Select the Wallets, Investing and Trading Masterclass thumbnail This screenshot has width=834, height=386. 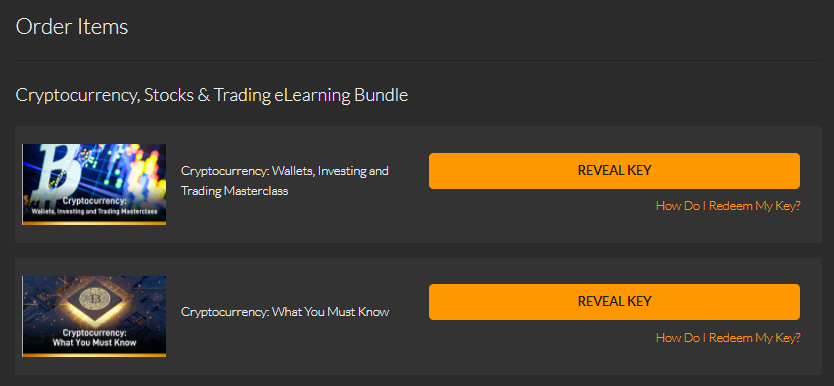(94, 184)
